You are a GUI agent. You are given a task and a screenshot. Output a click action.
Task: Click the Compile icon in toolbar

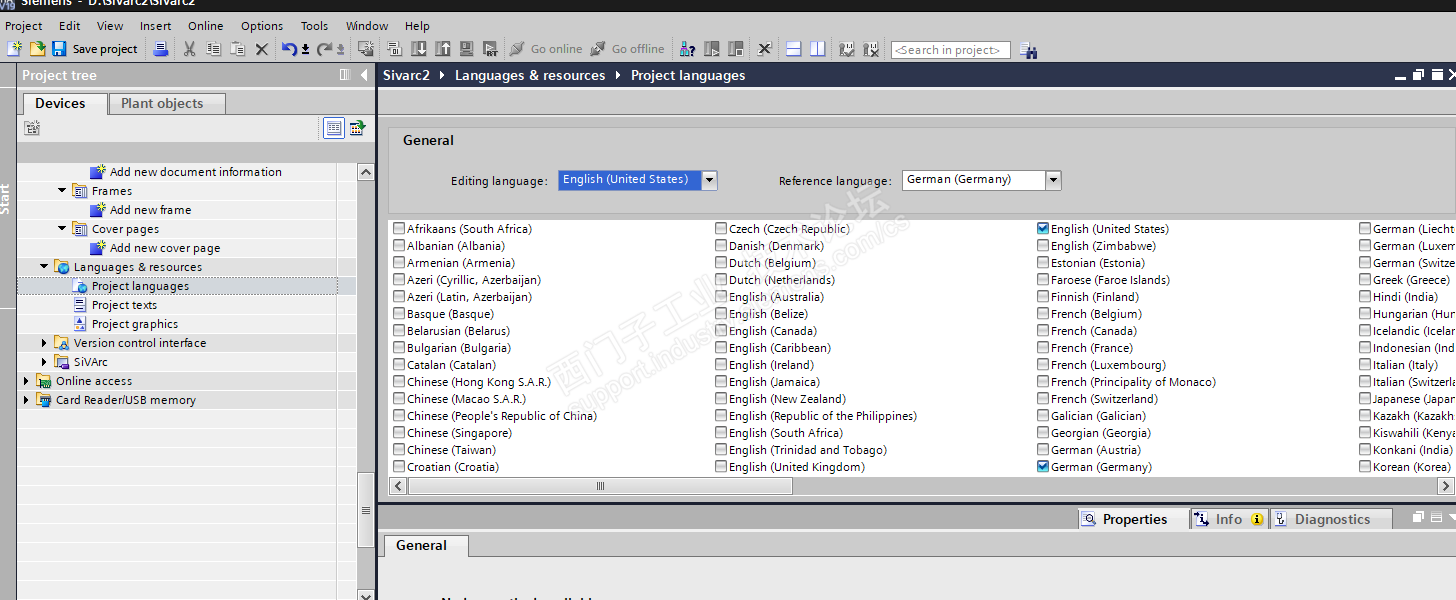394,49
